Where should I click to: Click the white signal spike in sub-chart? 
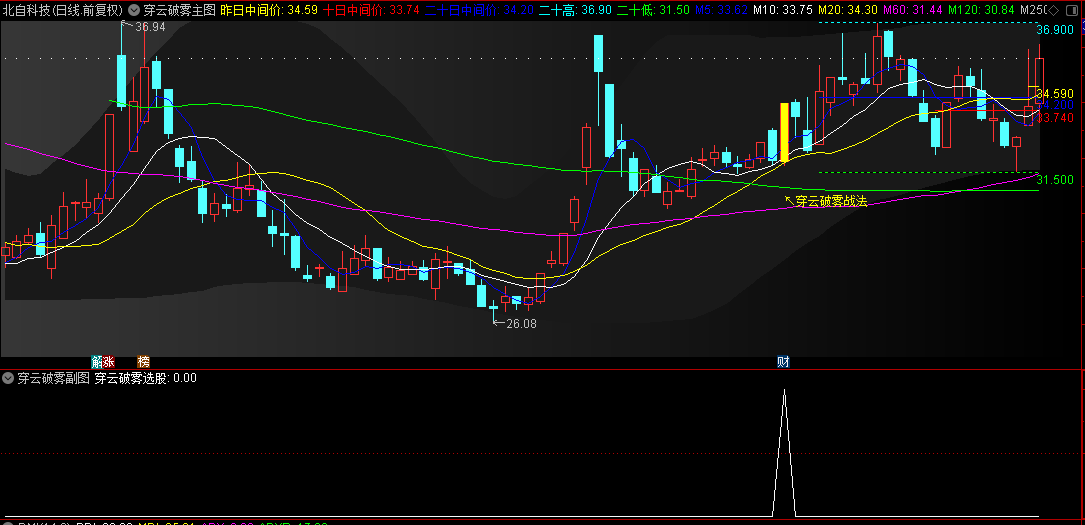(784, 453)
